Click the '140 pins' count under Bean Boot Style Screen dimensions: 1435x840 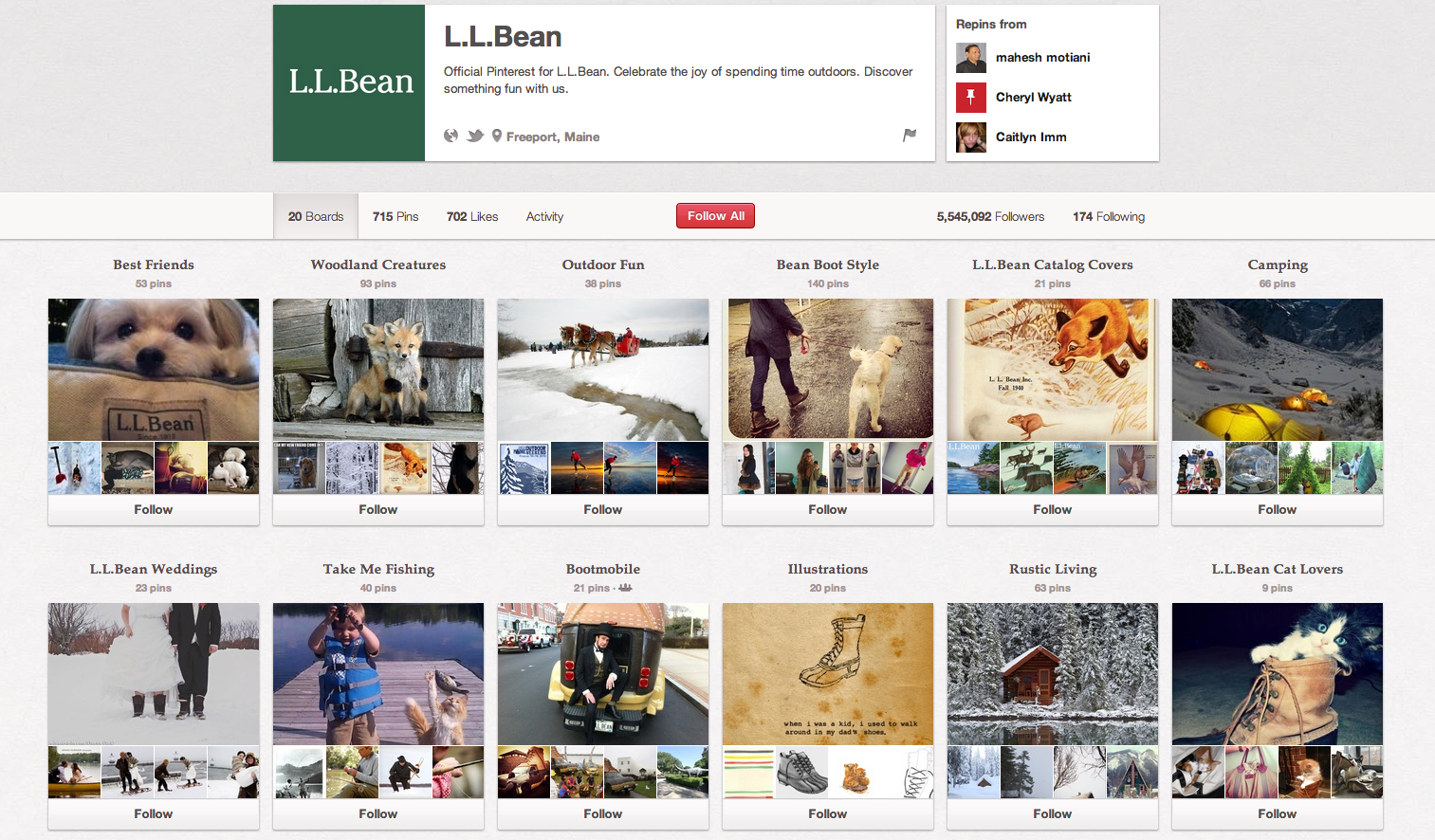tap(828, 283)
